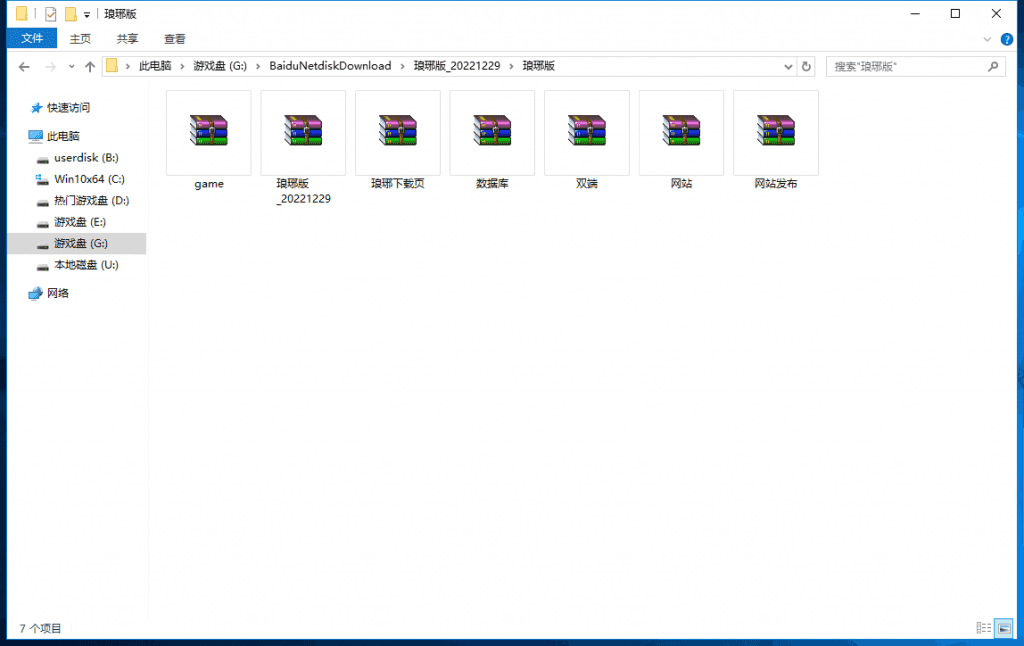This screenshot has height=646, width=1024.
Task: Customize quick access toolbar dropdown arrow
Action: click(87, 14)
